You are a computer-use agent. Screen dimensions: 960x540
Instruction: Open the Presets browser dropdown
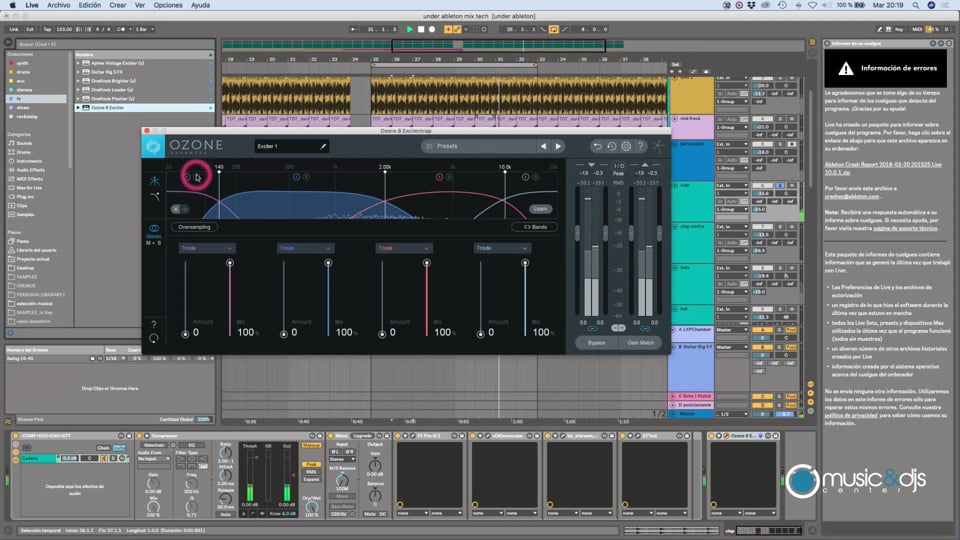478,146
